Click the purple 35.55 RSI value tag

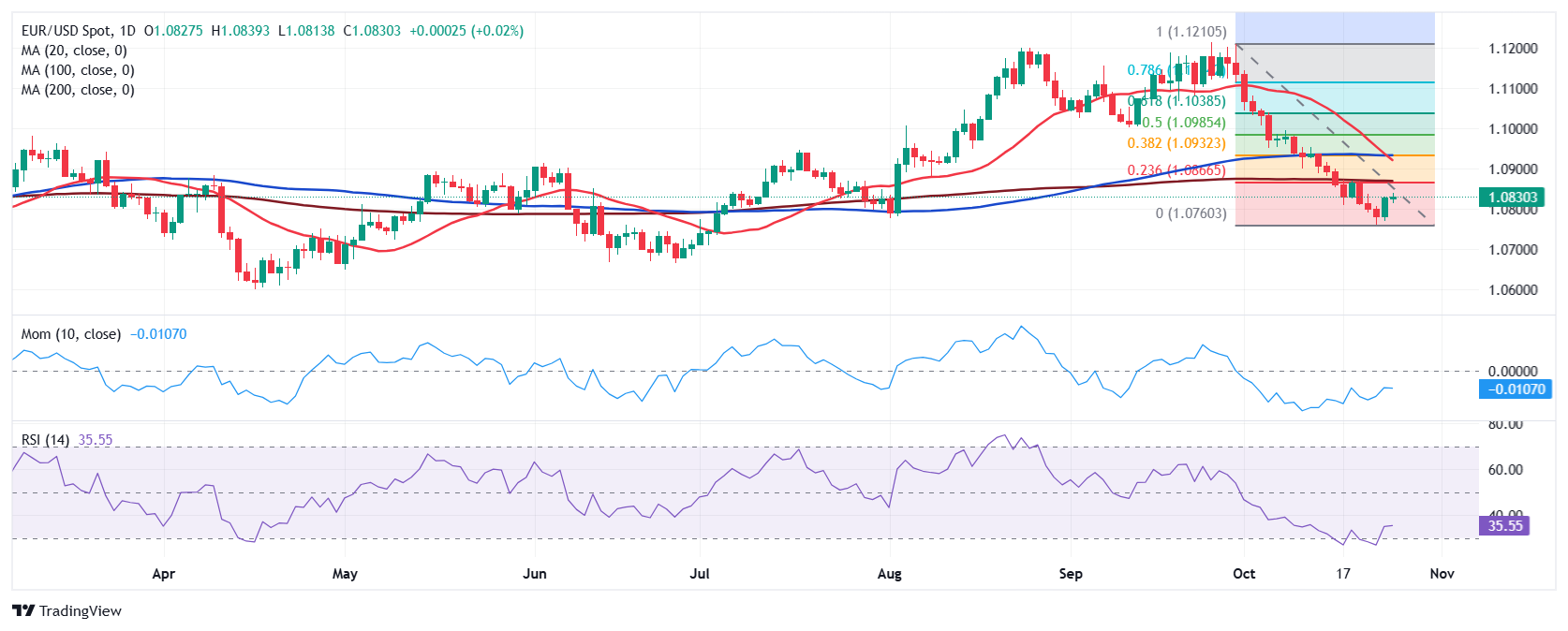1504,526
